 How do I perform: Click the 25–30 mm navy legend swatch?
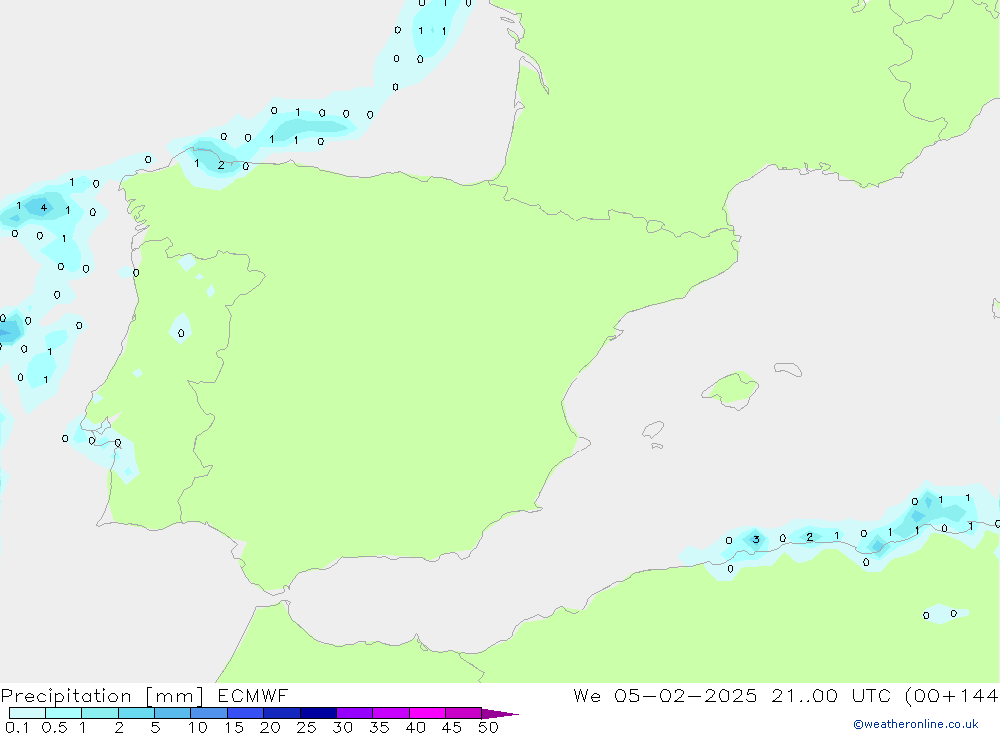pos(318,713)
